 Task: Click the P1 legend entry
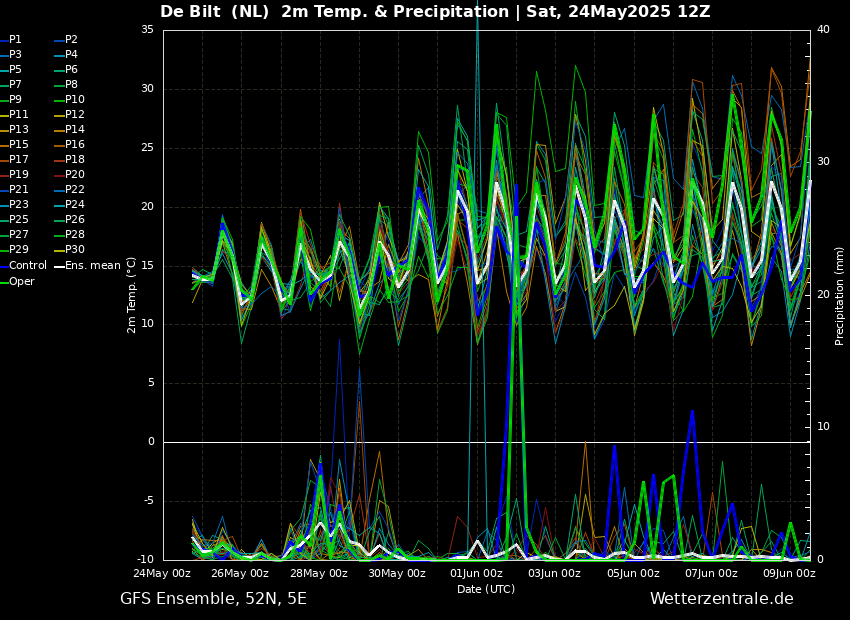(15, 40)
